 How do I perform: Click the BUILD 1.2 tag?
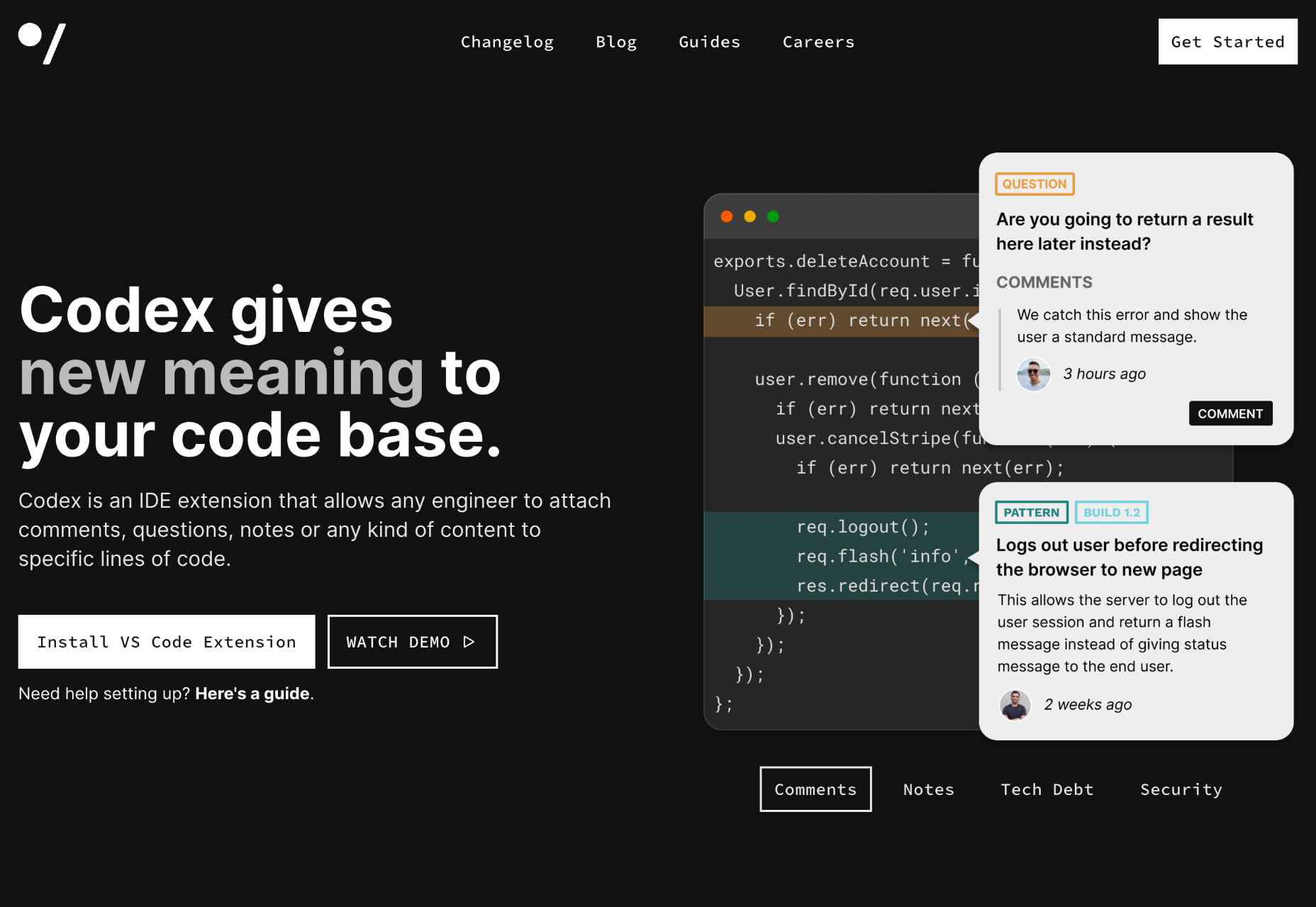1112,512
